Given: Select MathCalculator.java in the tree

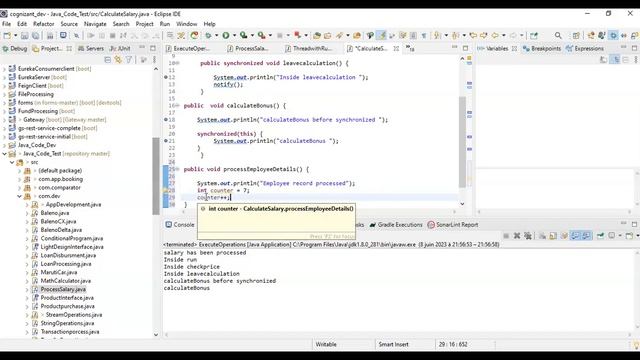Looking at the screenshot, I should (x=65, y=281).
